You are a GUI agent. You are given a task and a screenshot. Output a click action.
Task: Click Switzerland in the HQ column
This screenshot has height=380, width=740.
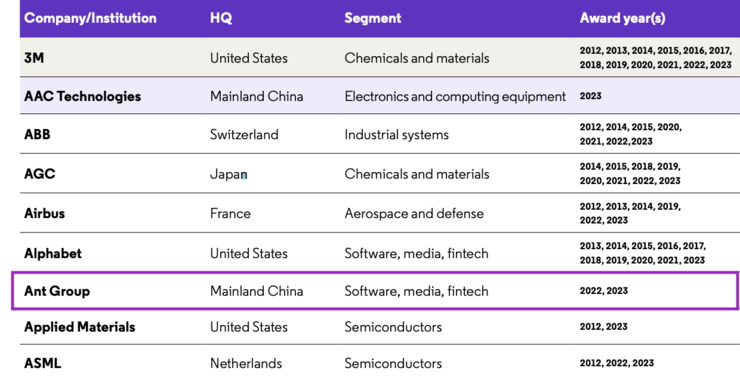pos(244,135)
